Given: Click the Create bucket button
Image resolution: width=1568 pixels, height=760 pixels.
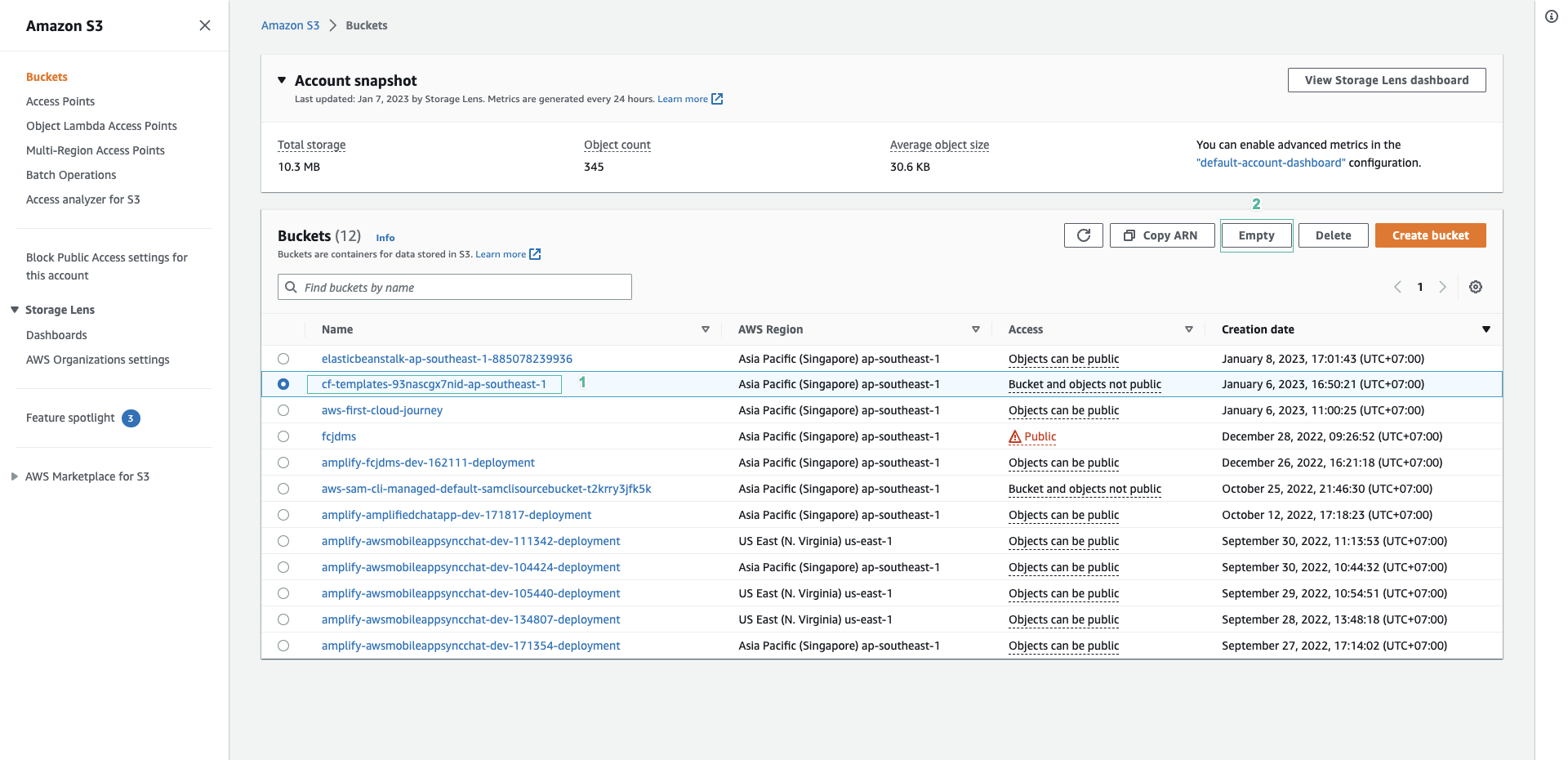Looking at the screenshot, I should coord(1431,235).
